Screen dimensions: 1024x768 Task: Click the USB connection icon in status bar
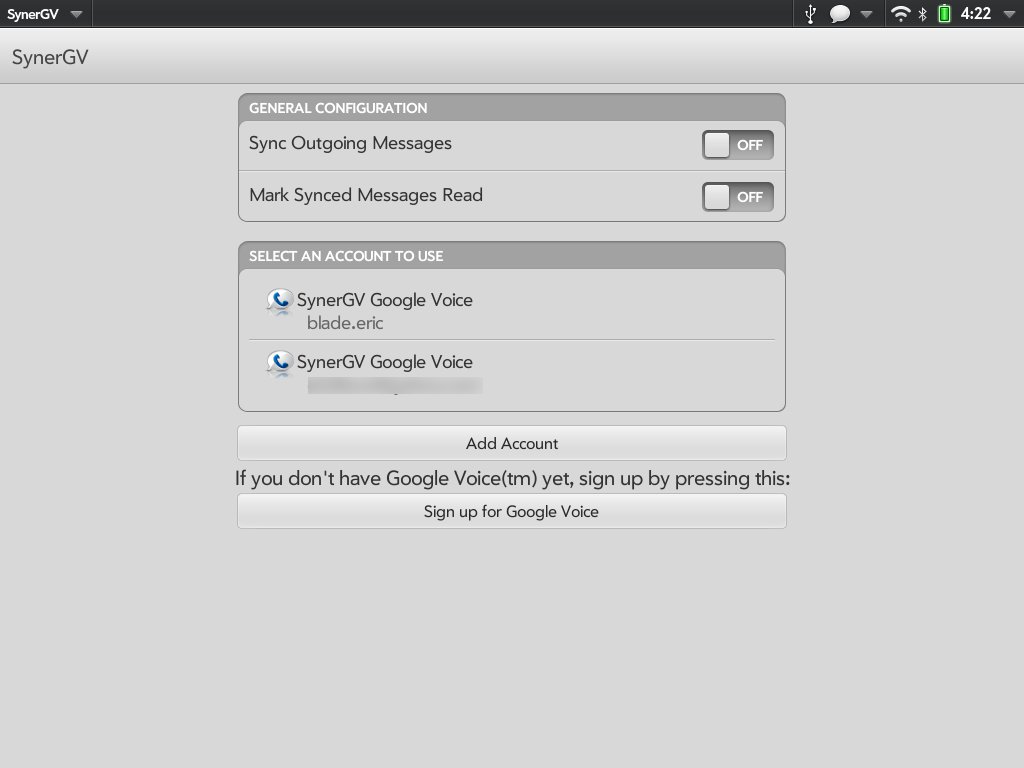(810, 14)
